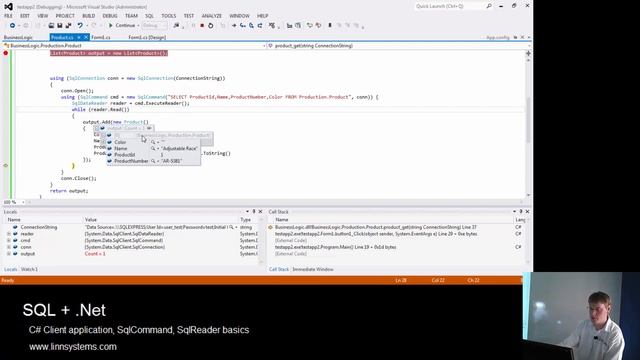Expand the cmd variable in Locals
The height and width of the screenshot is (360, 640).
9,240
